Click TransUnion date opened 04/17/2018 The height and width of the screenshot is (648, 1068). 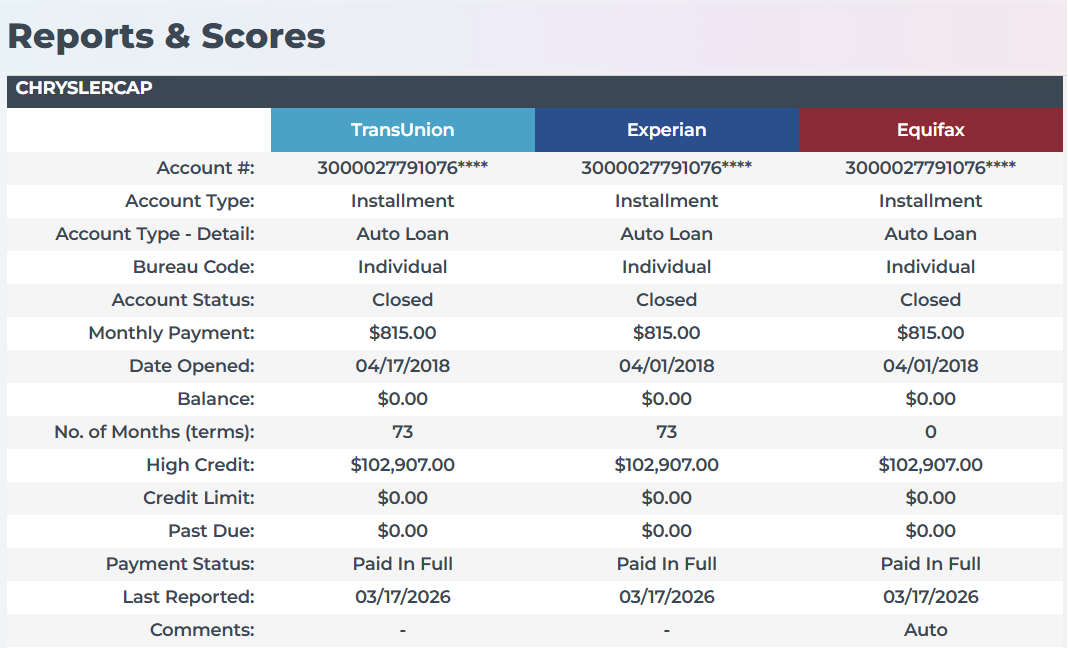(x=403, y=366)
